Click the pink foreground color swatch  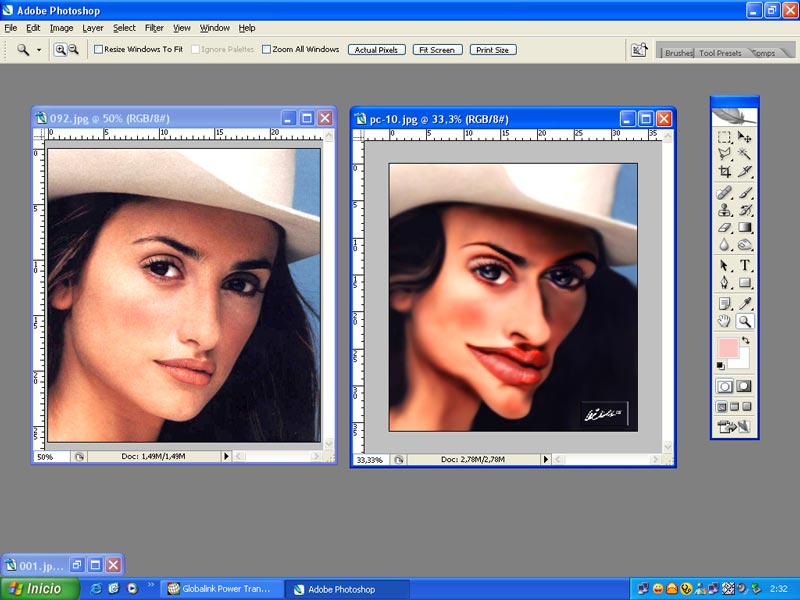[727, 348]
